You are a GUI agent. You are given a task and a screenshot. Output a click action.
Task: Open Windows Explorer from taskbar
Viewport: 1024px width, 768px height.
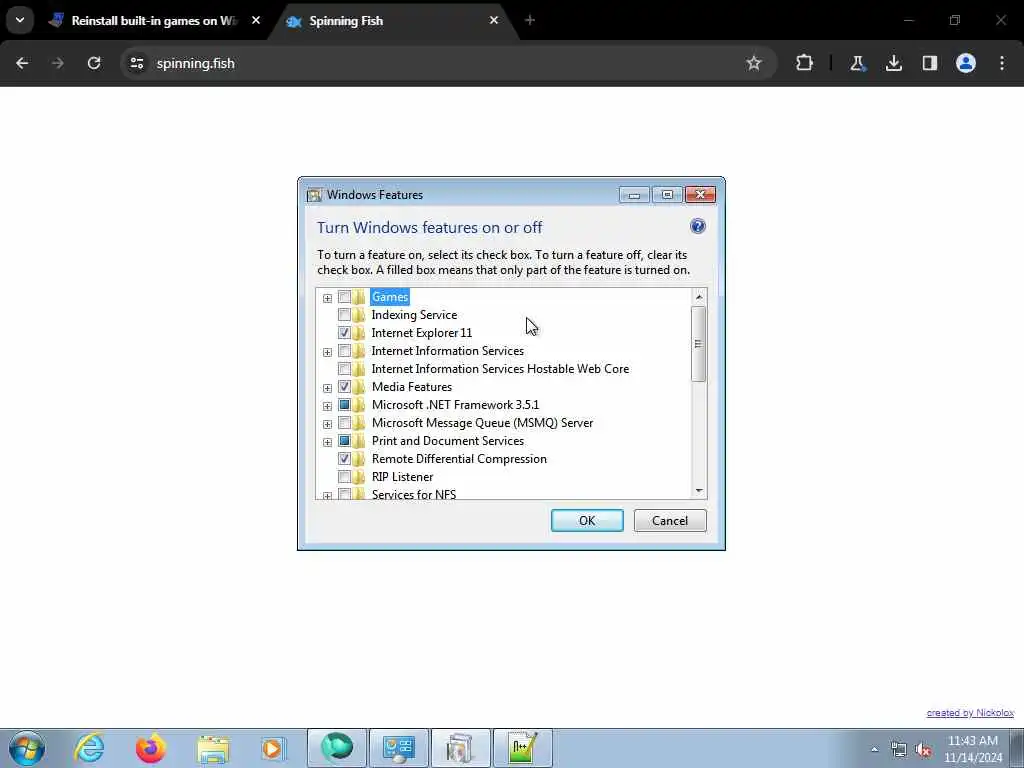(x=213, y=748)
